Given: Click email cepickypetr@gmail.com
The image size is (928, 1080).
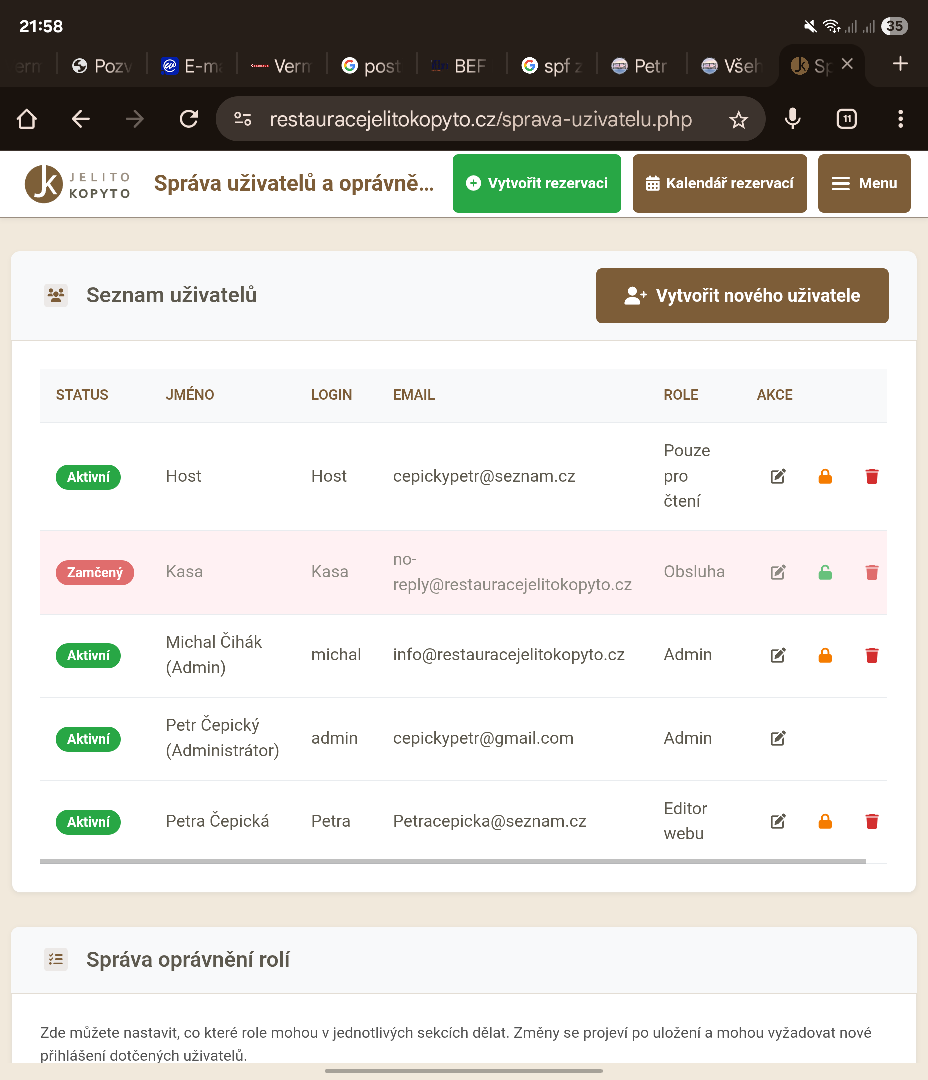Looking at the screenshot, I should click(x=483, y=738).
